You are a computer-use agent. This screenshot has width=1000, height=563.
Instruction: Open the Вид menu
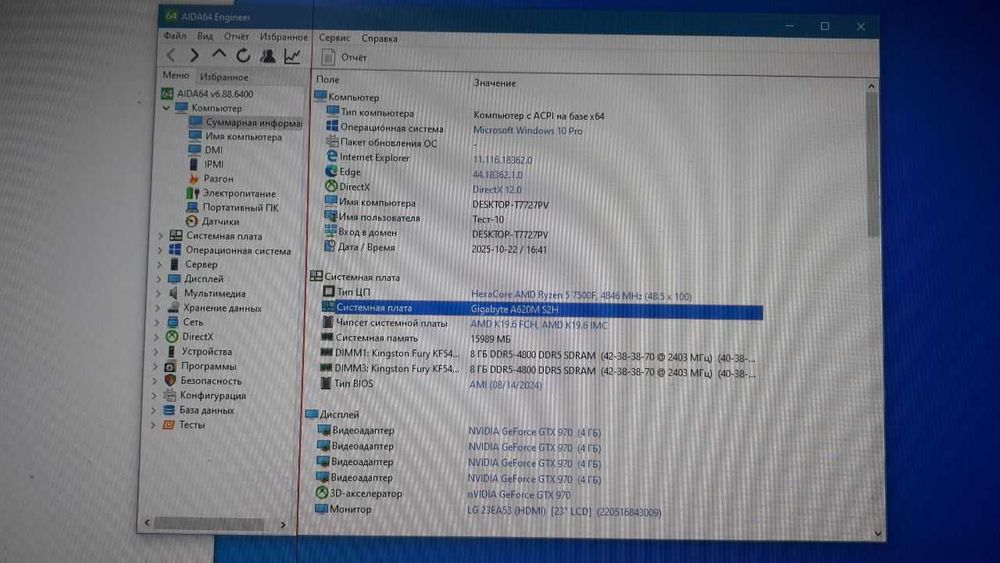point(205,36)
